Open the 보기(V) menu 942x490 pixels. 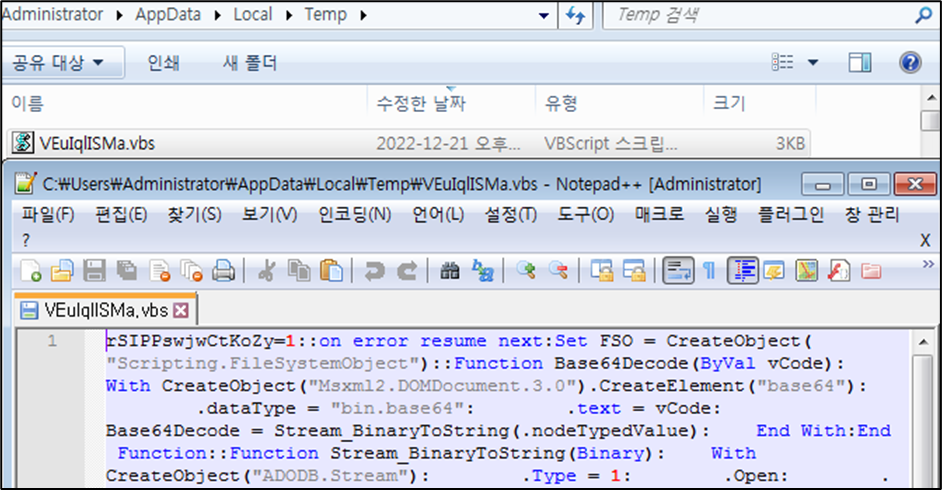pos(270,214)
